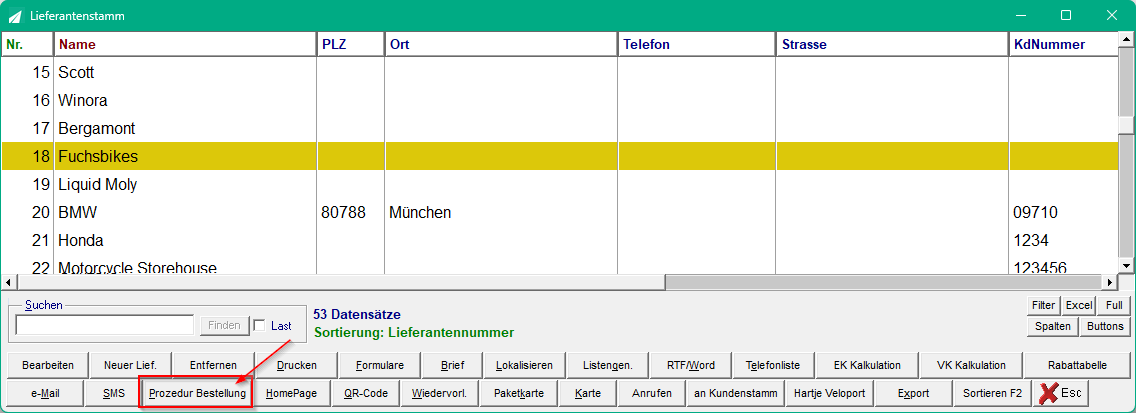1136x413 pixels.
Task: Click the Hartje Veloport button
Action: (830, 393)
